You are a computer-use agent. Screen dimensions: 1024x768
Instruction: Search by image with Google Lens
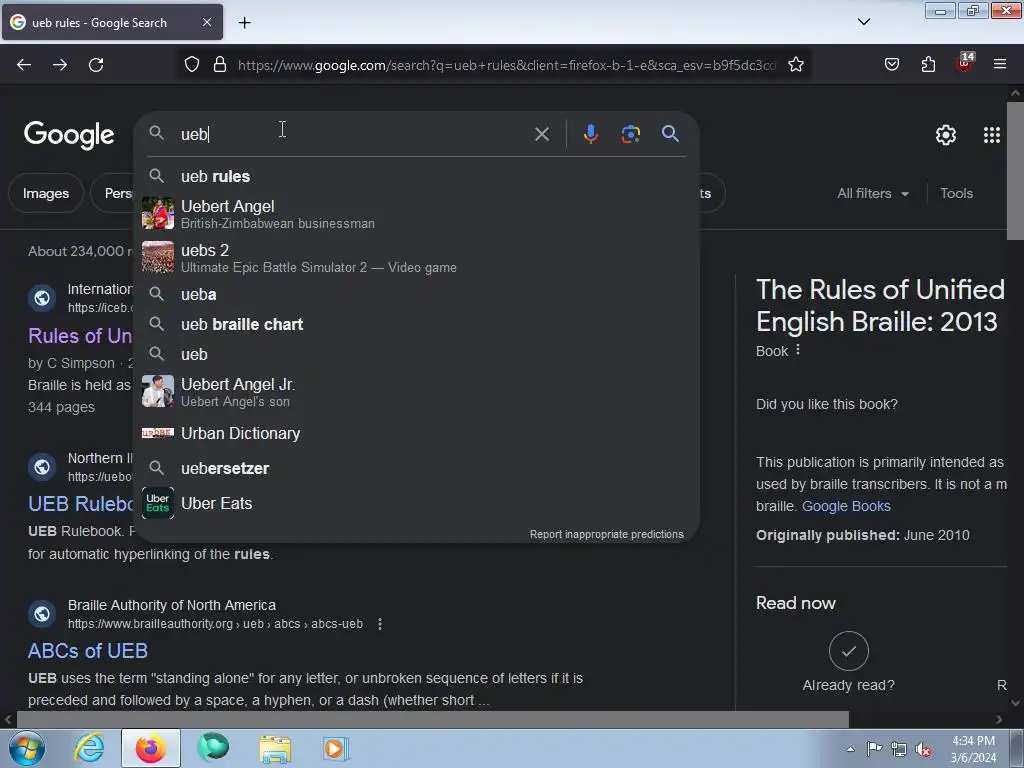(x=630, y=134)
